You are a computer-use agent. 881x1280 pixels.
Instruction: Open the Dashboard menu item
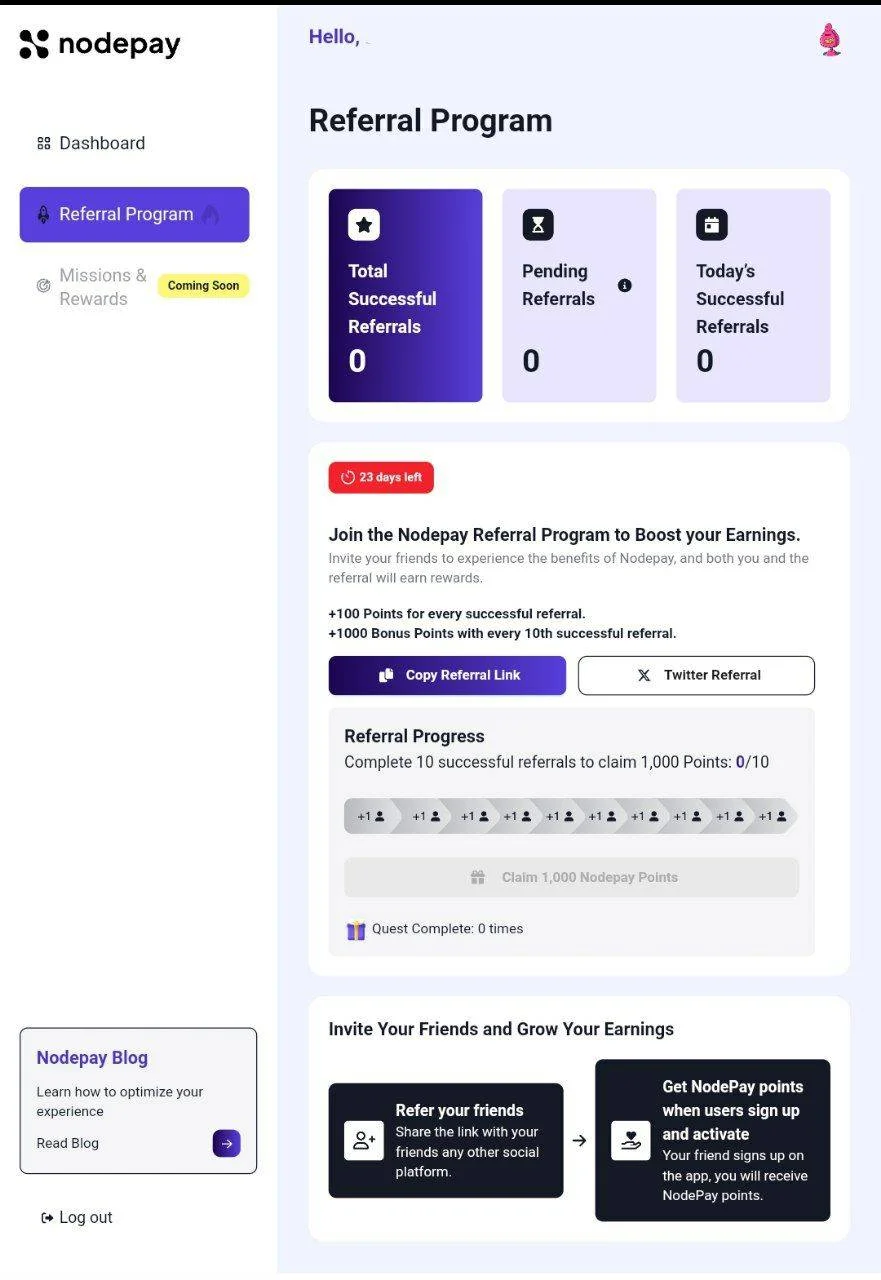(92, 143)
